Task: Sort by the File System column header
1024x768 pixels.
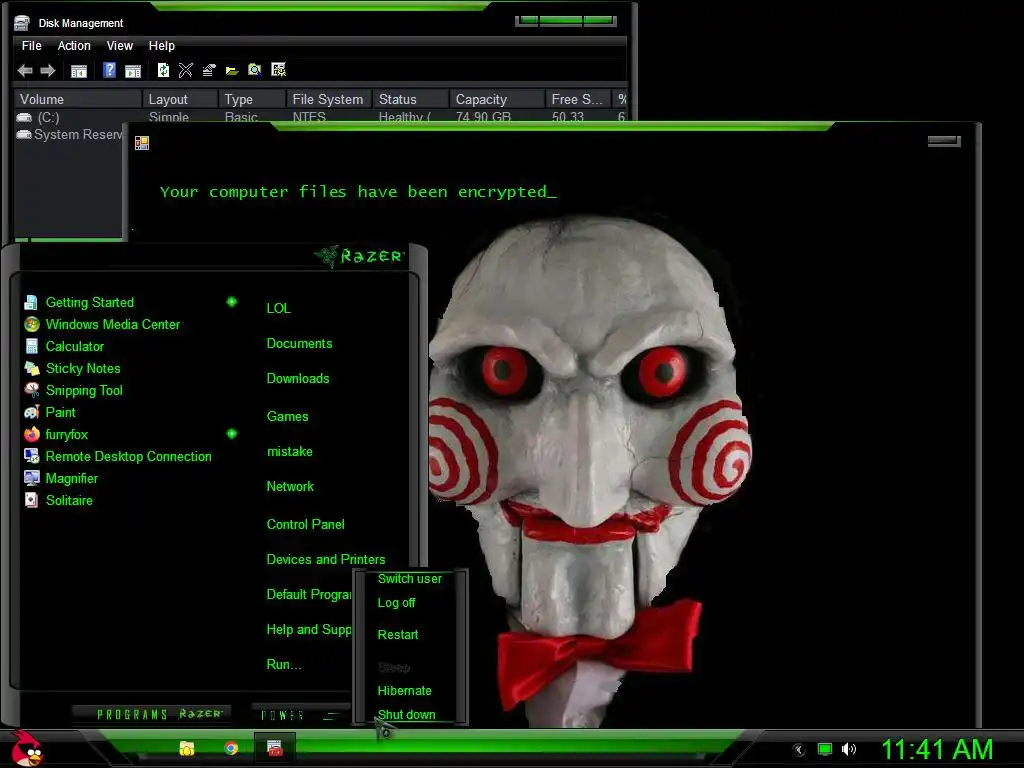Action: (329, 99)
